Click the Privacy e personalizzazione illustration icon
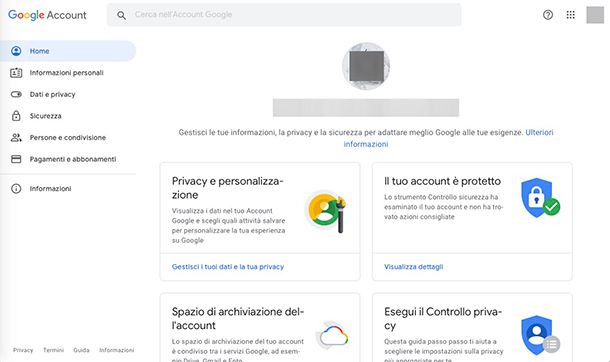 326,212
